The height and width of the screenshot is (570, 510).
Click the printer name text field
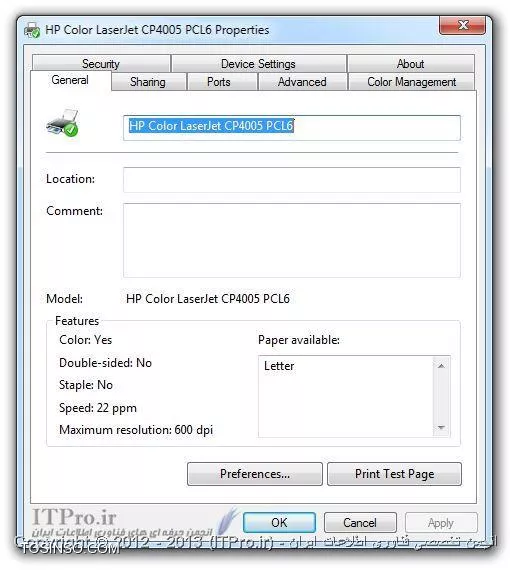tap(292, 128)
